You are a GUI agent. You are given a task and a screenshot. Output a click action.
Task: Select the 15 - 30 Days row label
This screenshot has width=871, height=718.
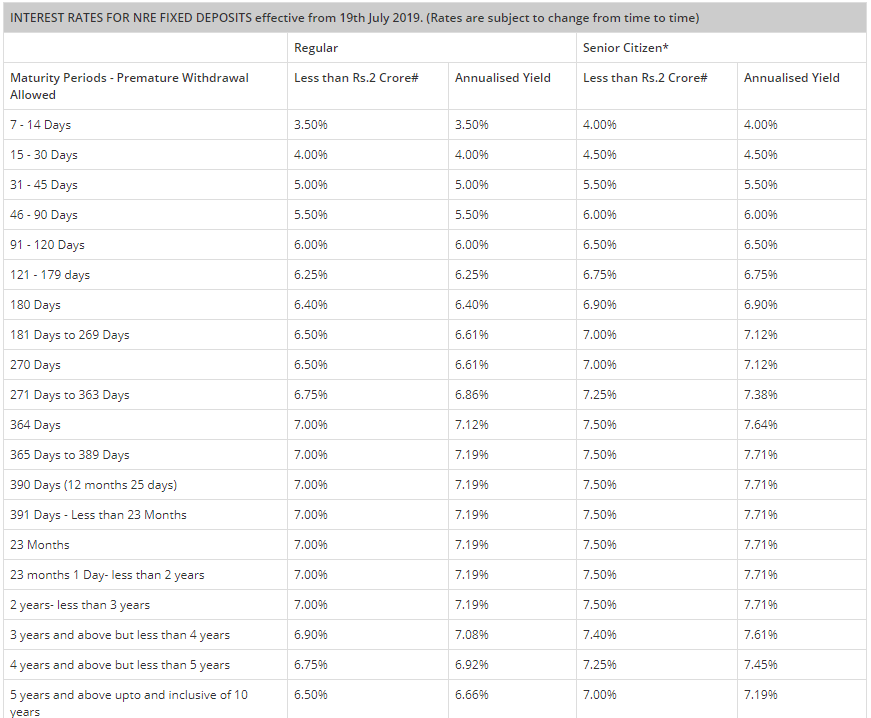pos(44,154)
